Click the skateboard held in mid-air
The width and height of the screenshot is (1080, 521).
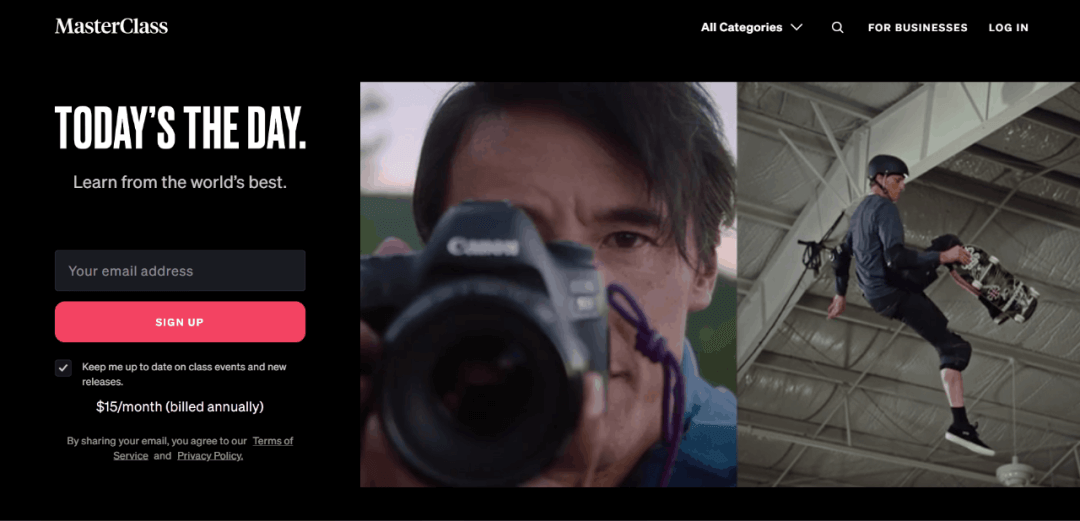995,283
